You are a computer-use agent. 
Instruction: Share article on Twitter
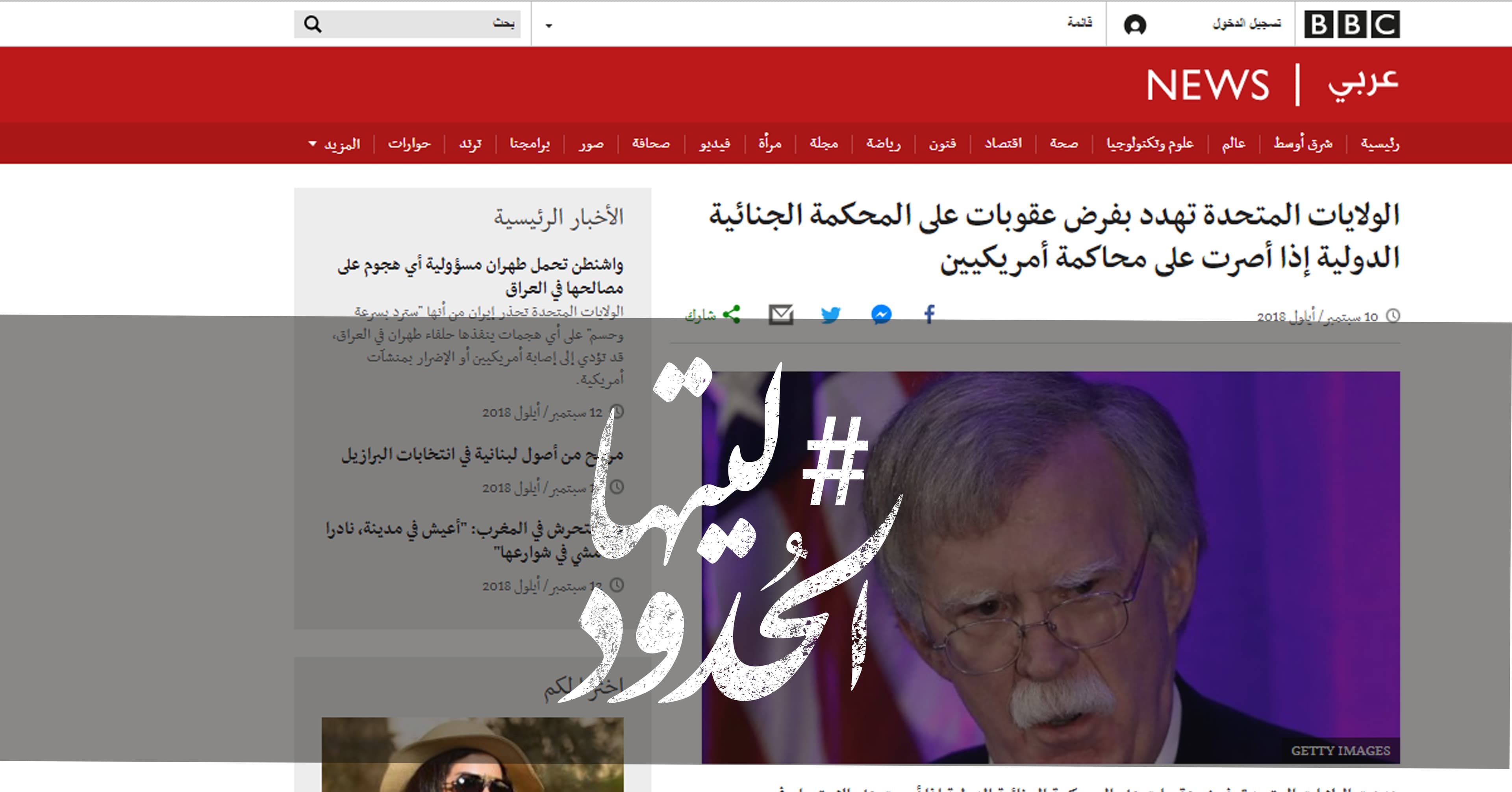(830, 315)
